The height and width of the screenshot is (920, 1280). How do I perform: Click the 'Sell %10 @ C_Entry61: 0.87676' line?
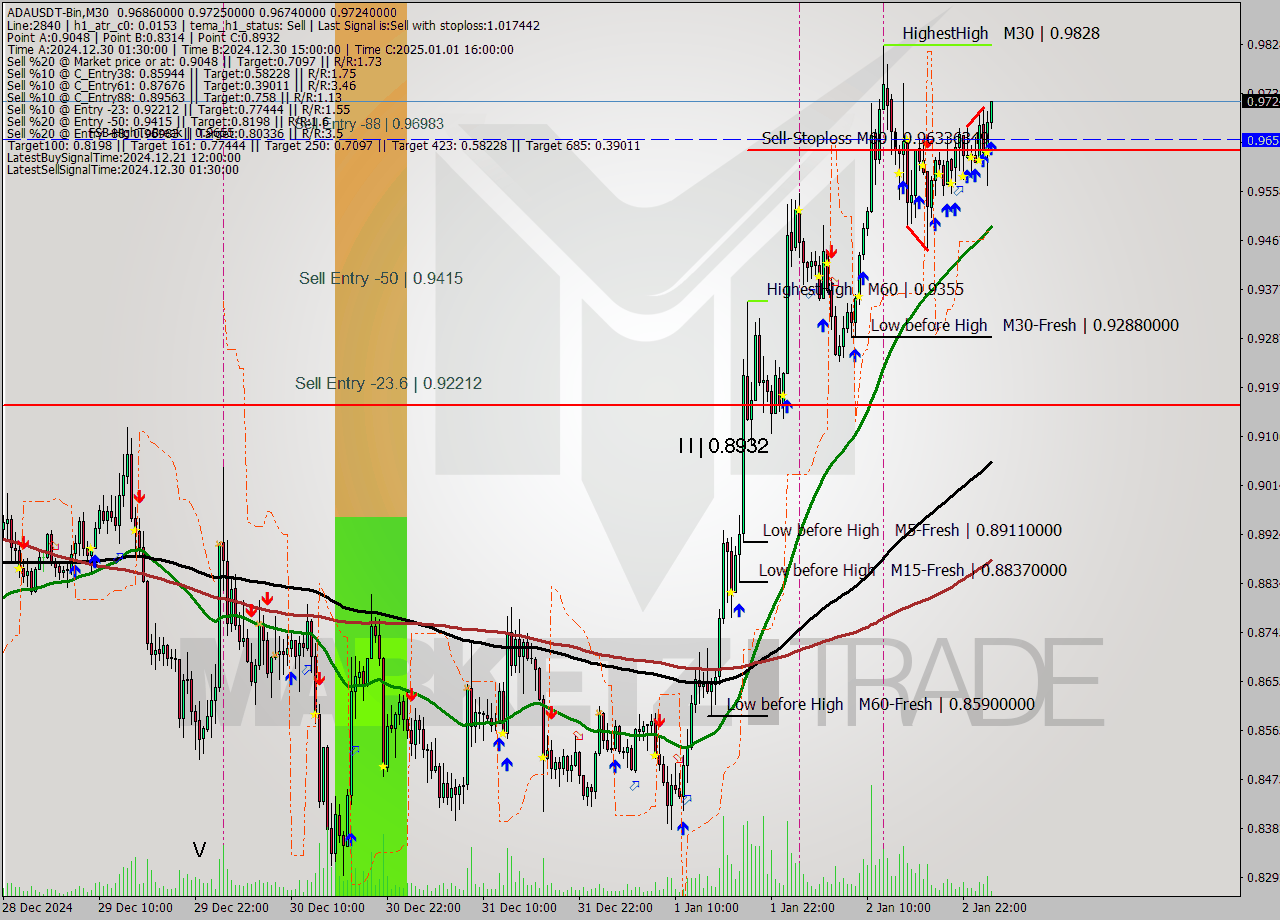click(181, 86)
